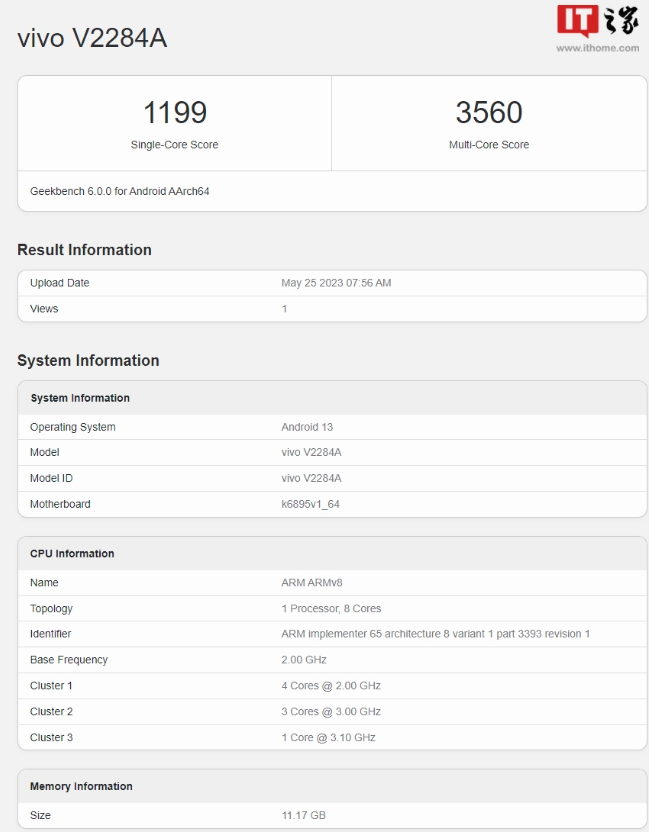
Task: Select the vivo V2284A value in Model row
Action: [311, 452]
